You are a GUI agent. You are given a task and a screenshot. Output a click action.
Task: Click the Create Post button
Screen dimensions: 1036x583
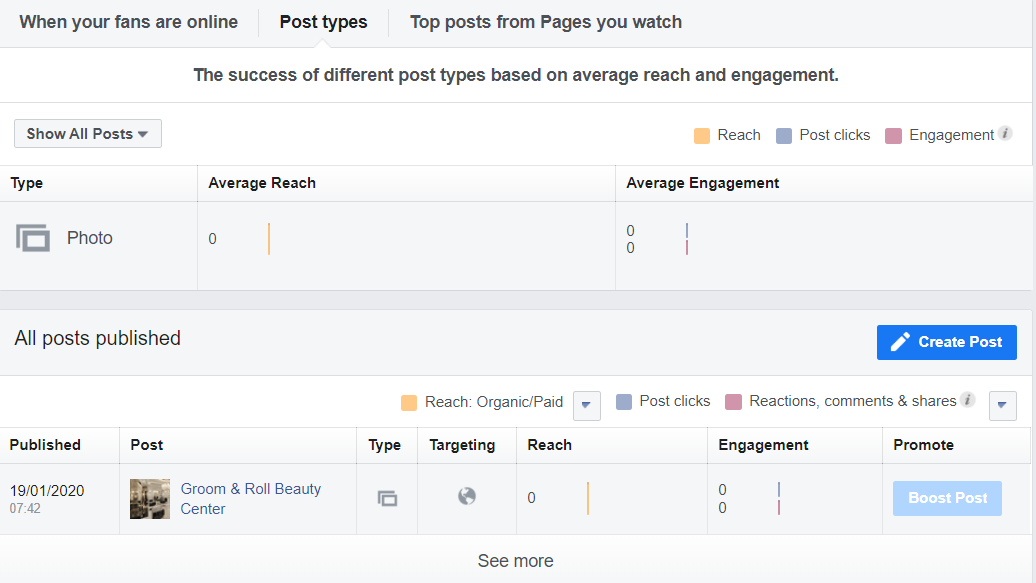tap(946, 342)
